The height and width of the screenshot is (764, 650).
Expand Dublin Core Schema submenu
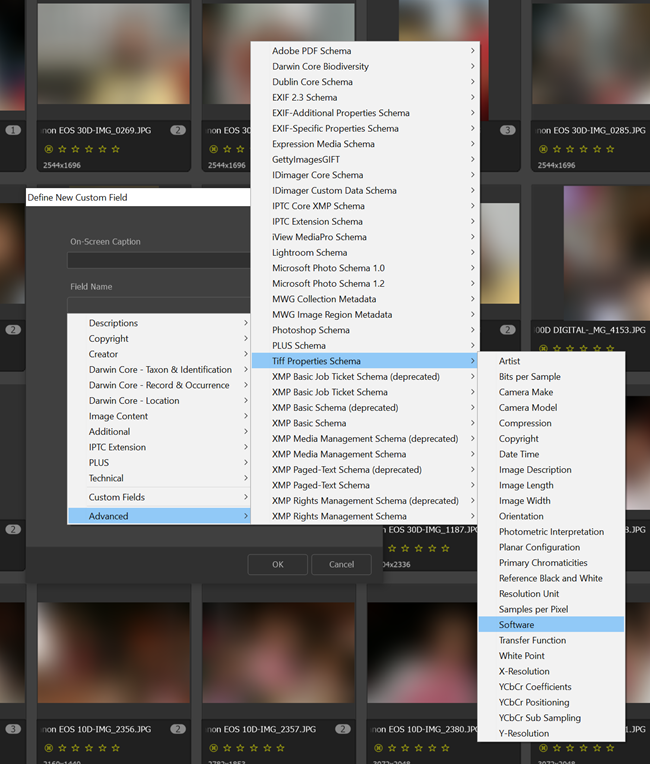pos(365,82)
